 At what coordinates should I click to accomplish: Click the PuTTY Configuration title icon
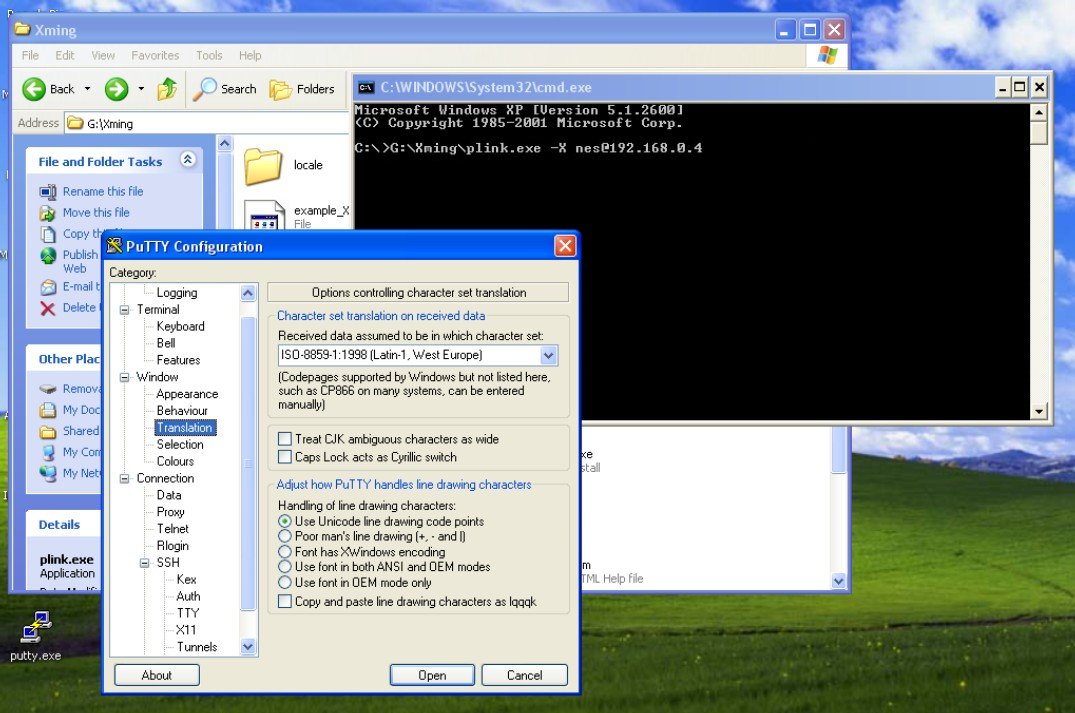pos(114,245)
